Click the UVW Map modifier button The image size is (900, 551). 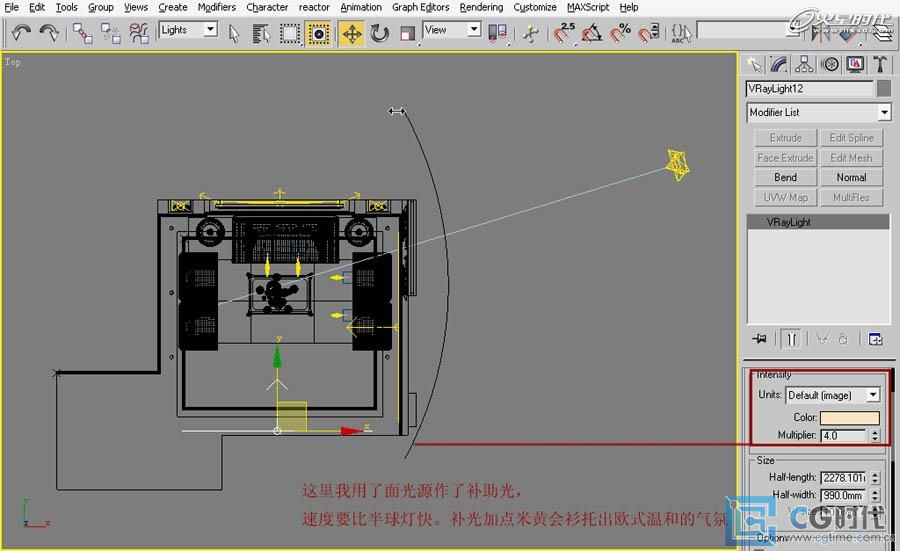click(786, 197)
